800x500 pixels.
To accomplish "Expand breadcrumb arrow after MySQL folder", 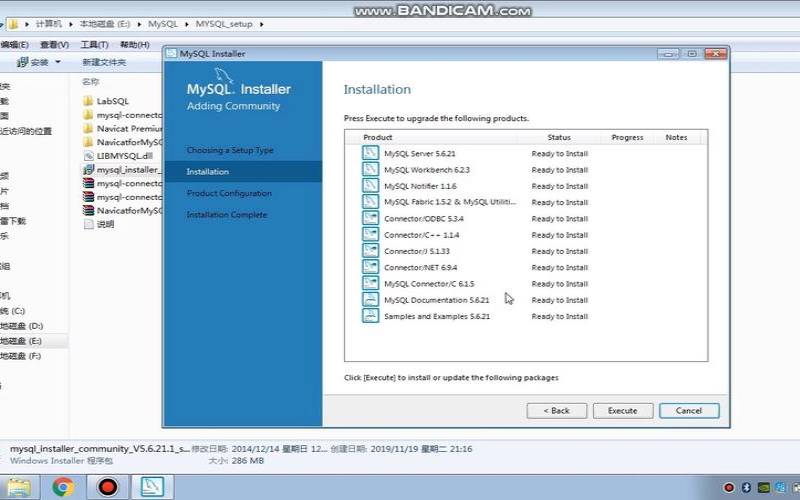I will (x=187, y=24).
